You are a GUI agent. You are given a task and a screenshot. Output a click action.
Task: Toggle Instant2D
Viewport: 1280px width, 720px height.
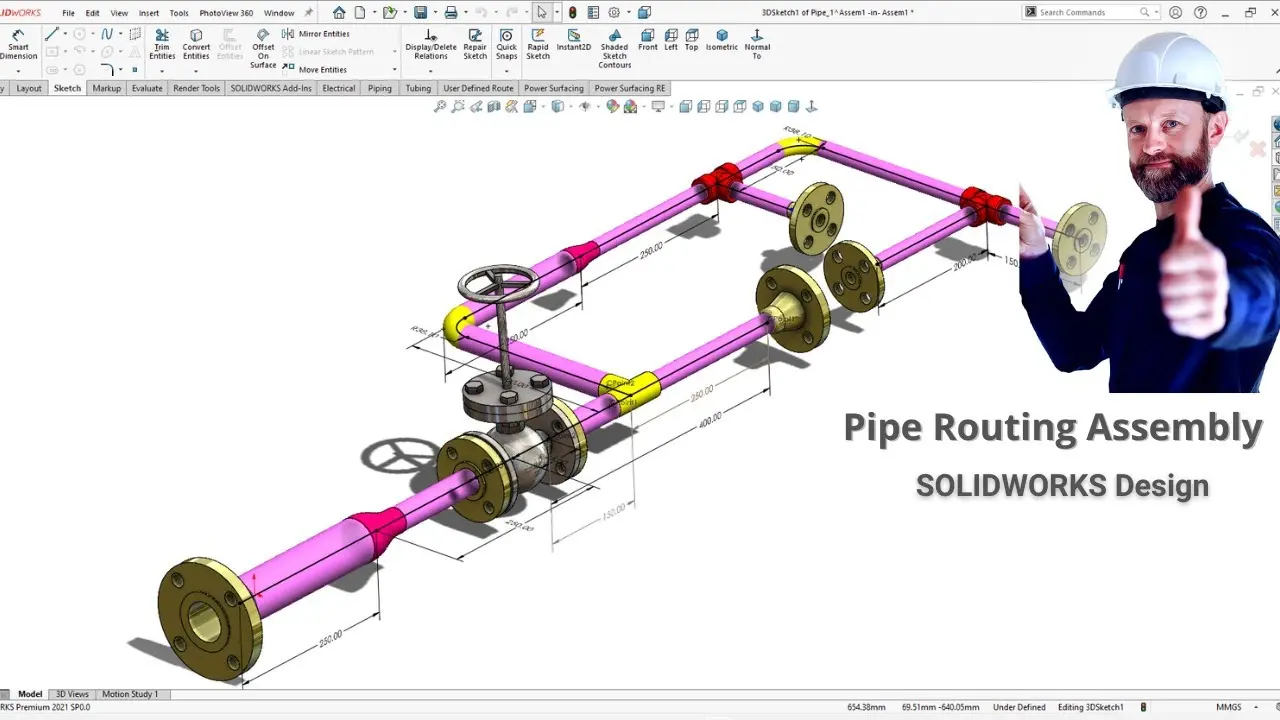(574, 40)
